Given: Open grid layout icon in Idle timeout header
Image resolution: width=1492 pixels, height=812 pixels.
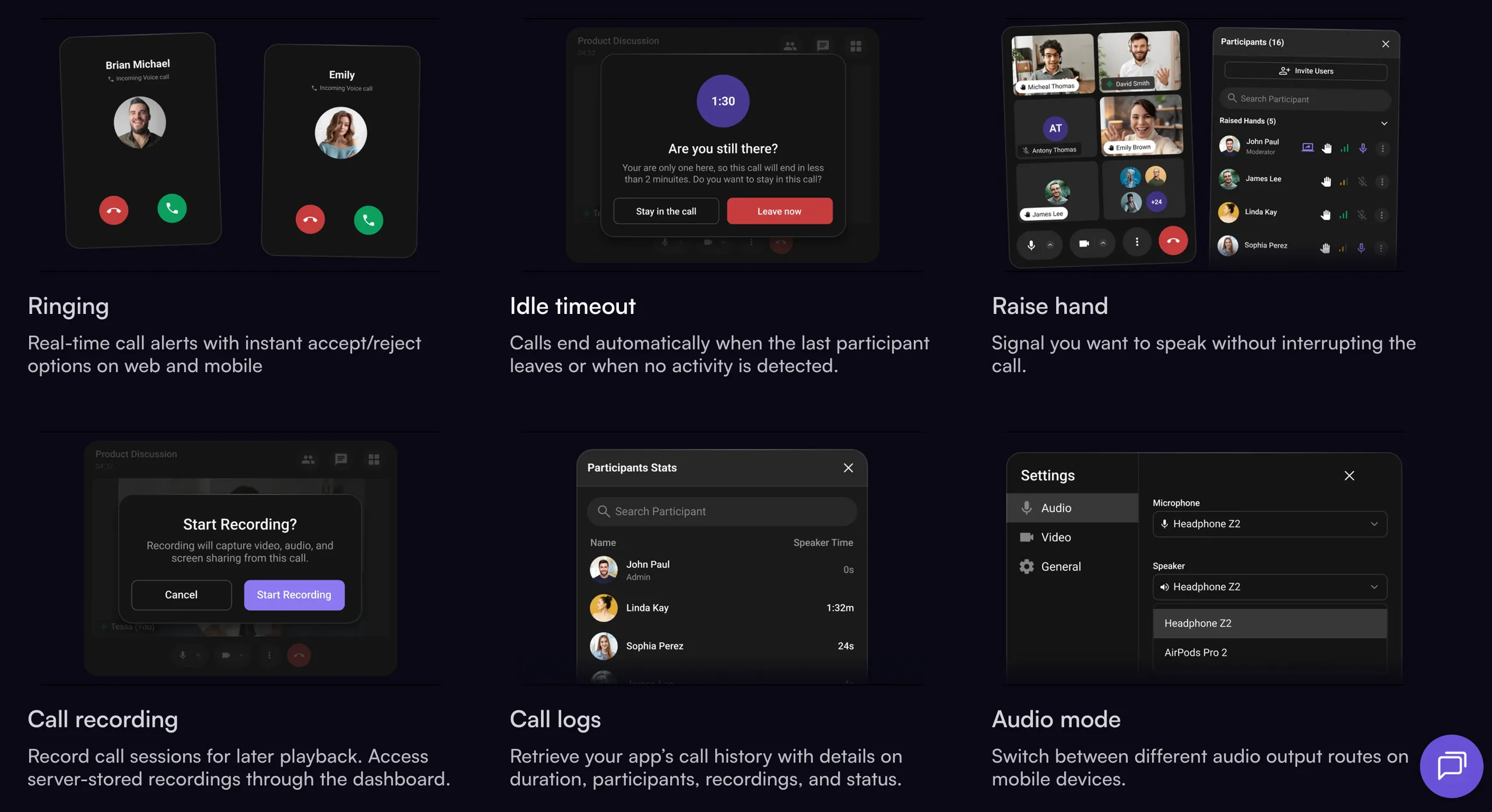Looking at the screenshot, I should pyautogui.click(x=856, y=46).
